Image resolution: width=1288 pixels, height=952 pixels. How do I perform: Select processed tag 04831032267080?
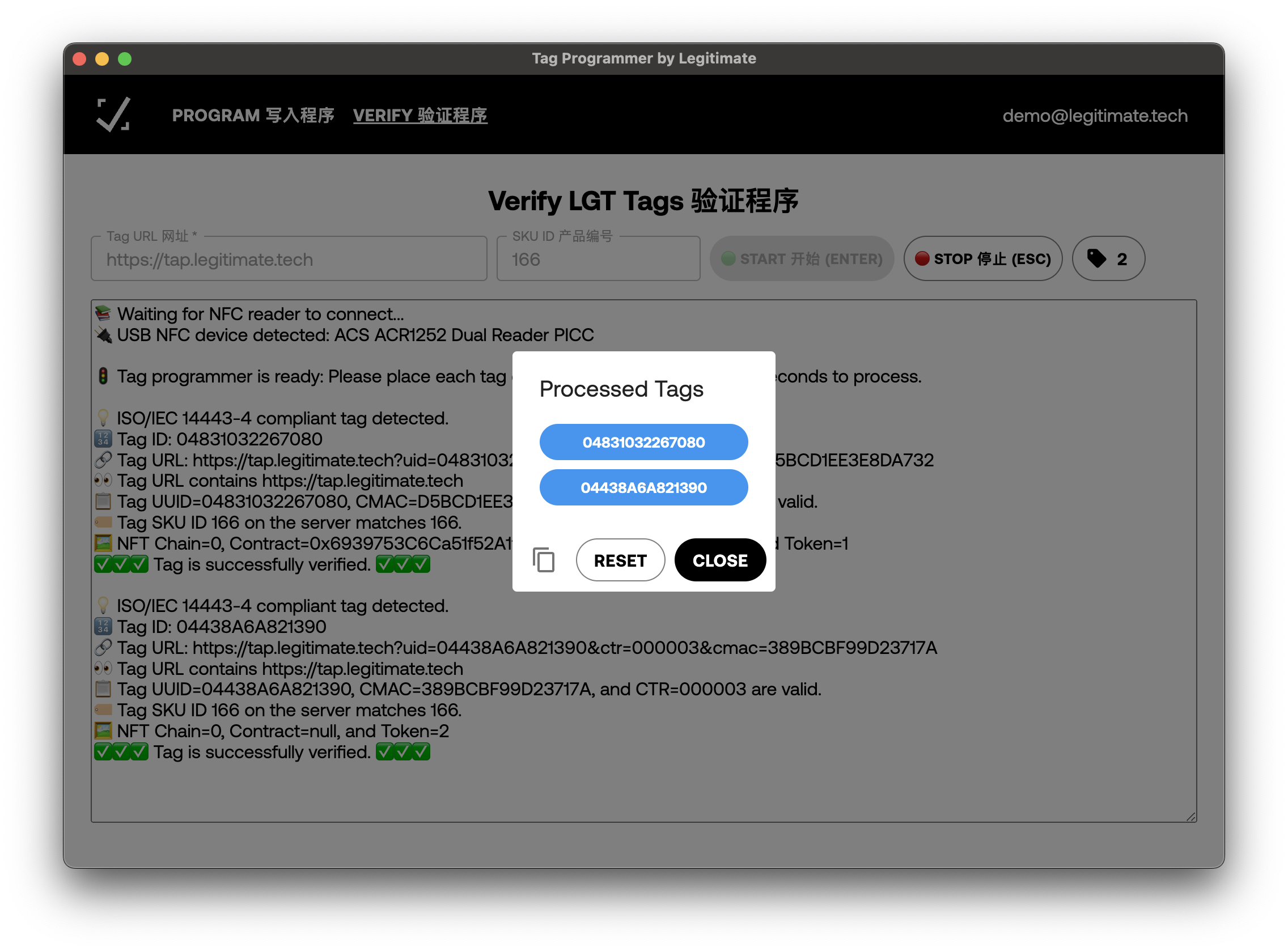[x=643, y=442]
